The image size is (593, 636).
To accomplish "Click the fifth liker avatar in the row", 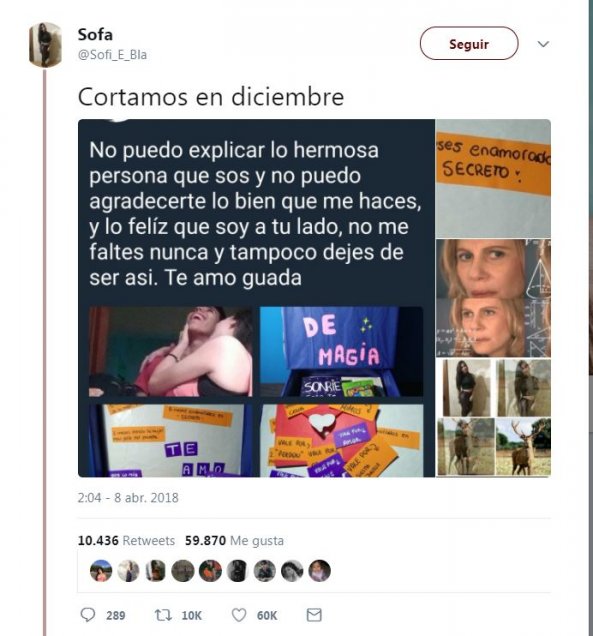I will click(210, 571).
